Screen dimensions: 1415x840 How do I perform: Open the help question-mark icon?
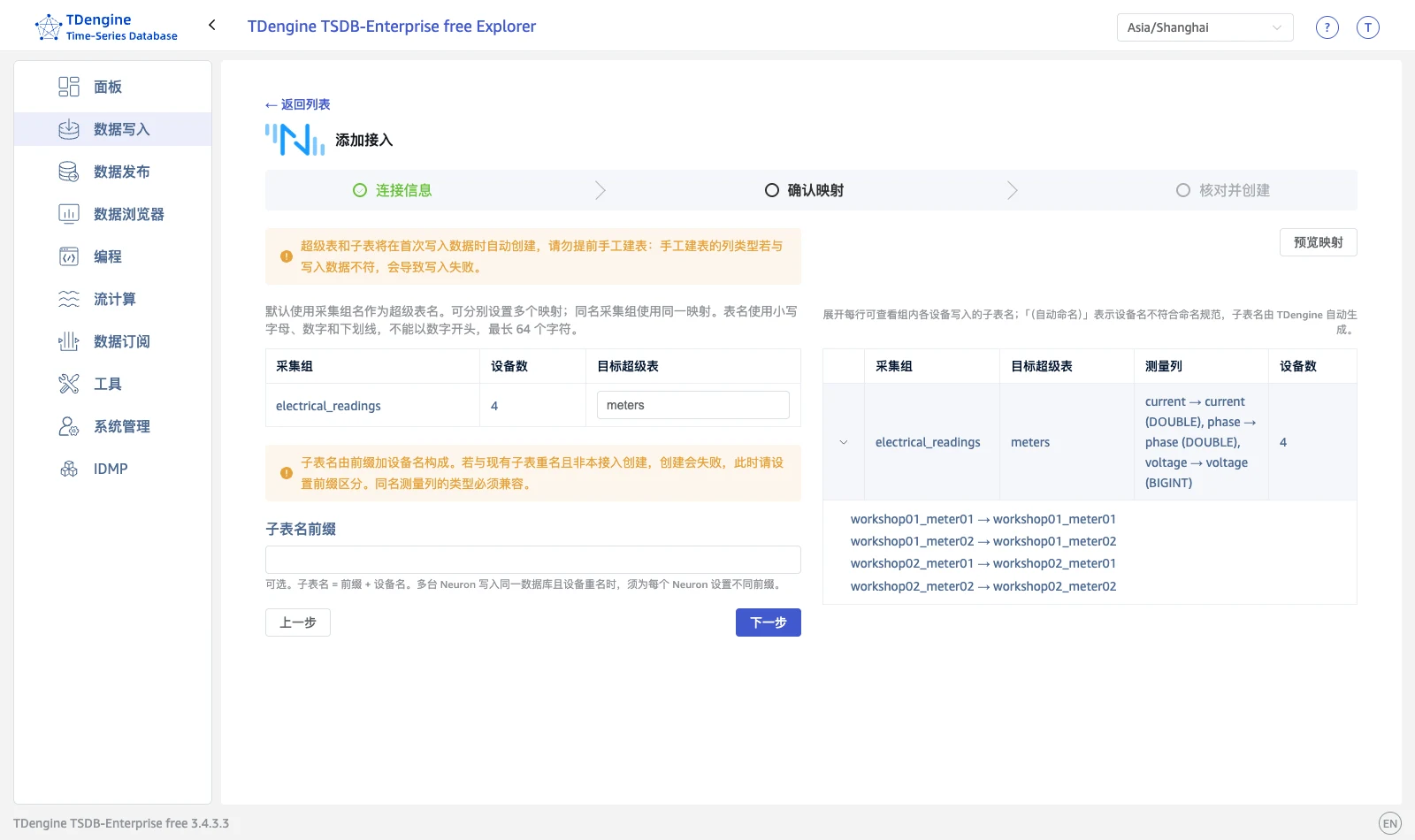[1327, 27]
